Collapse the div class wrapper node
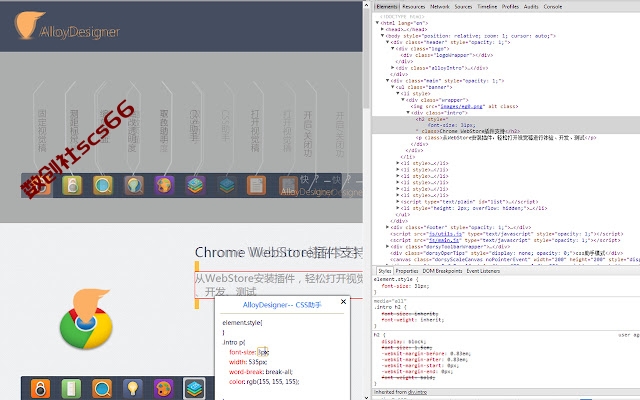This screenshot has height=400, width=640. (x=402, y=100)
